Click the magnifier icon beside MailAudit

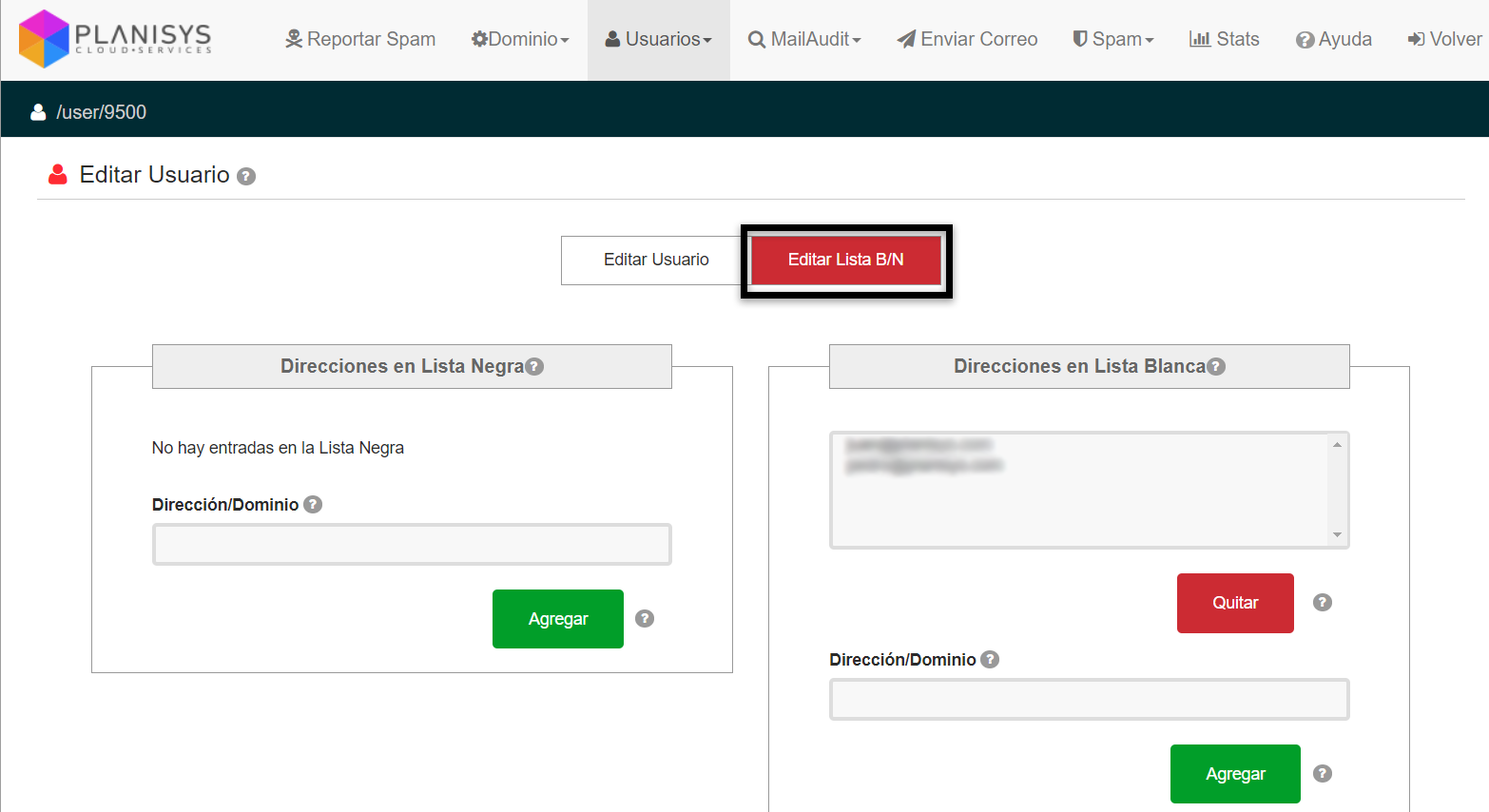tap(757, 38)
